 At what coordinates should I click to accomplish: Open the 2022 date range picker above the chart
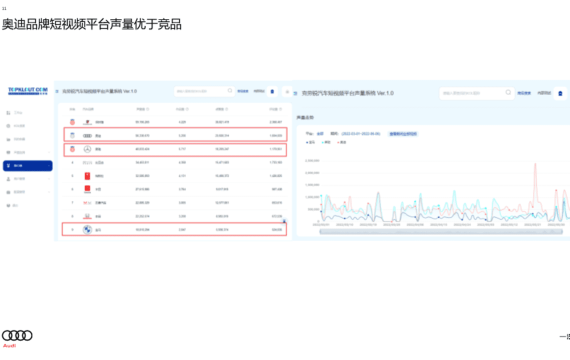[x=361, y=134]
